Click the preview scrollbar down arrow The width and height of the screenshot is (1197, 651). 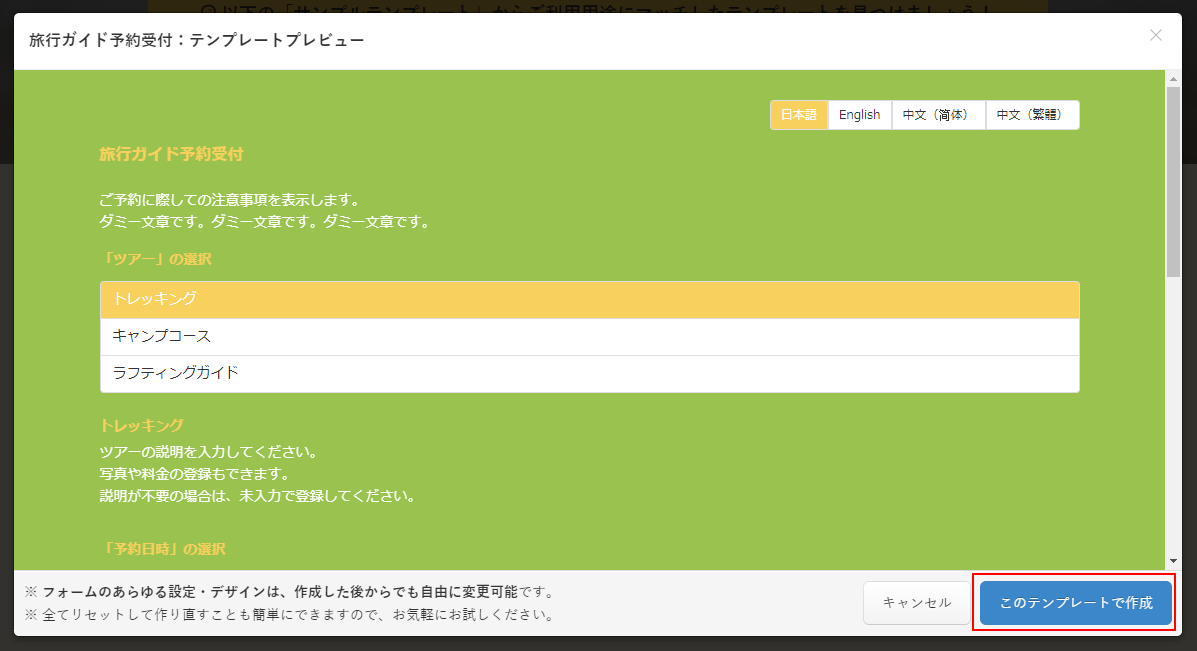tap(1173, 561)
